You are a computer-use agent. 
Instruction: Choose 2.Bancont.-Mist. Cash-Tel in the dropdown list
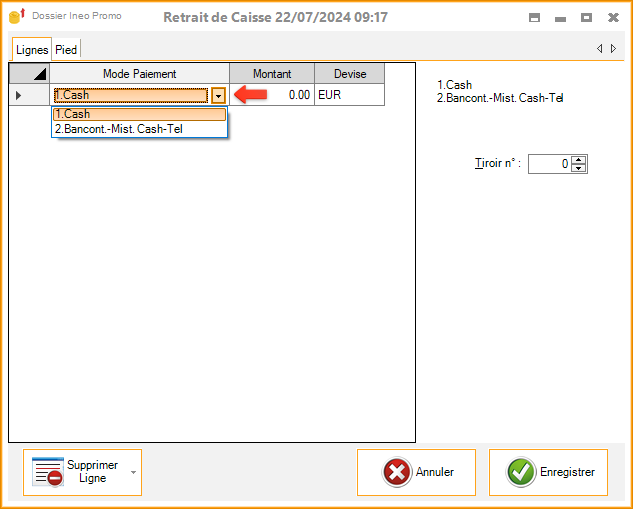[139, 129]
